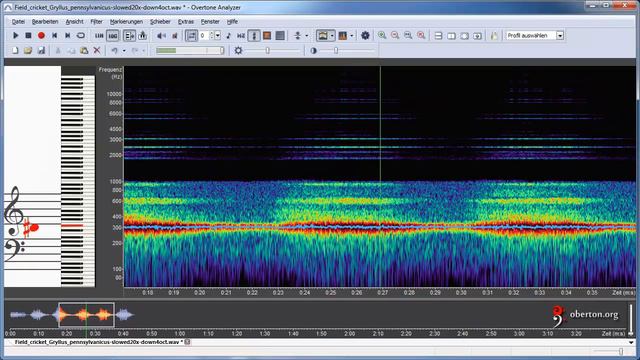This screenshot has width=640, height=360.
Task: Open the dropdown beside the color palette icon
Action: pyautogui.click(x=351, y=36)
